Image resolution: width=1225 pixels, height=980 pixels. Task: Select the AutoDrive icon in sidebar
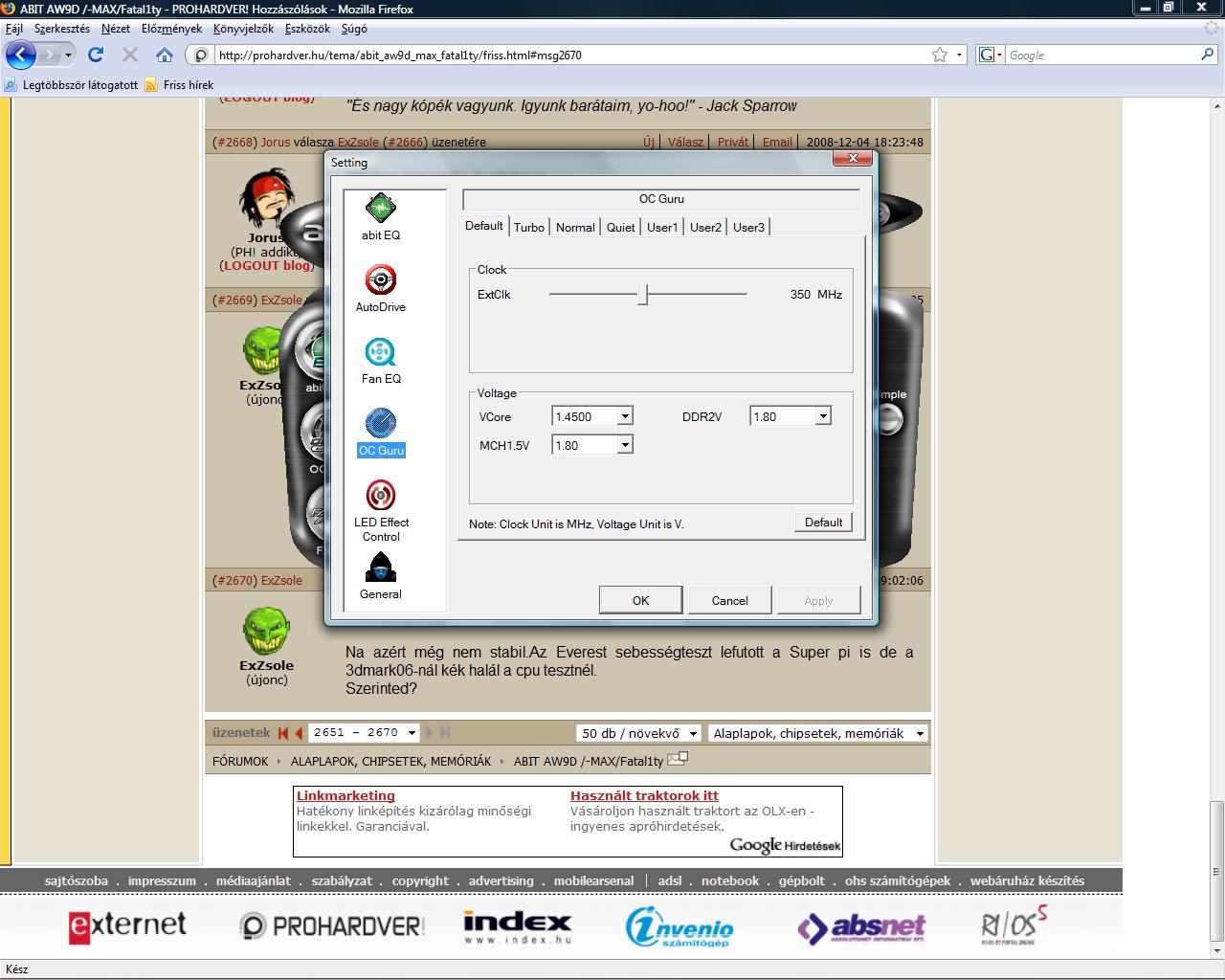tap(381, 280)
